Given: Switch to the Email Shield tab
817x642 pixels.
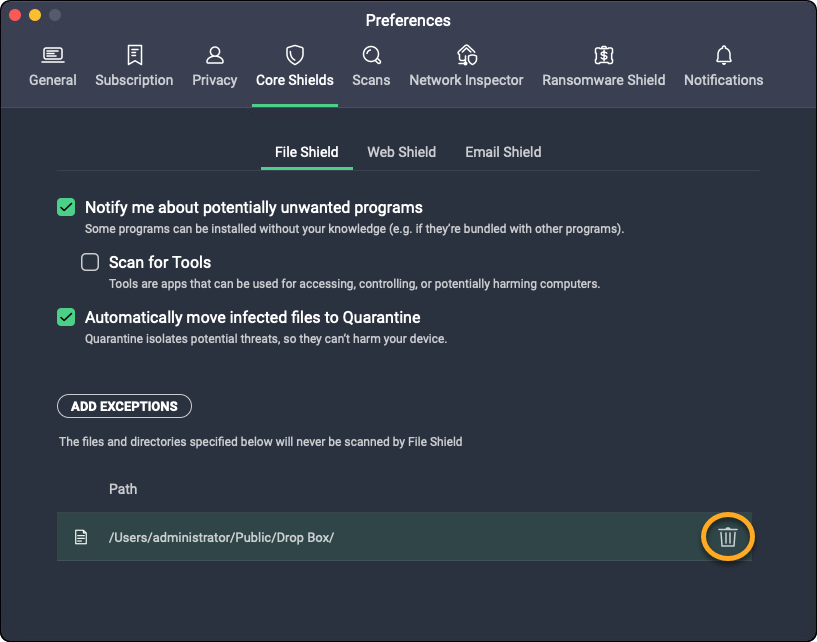Looking at the screenshot, I should 503,152.
